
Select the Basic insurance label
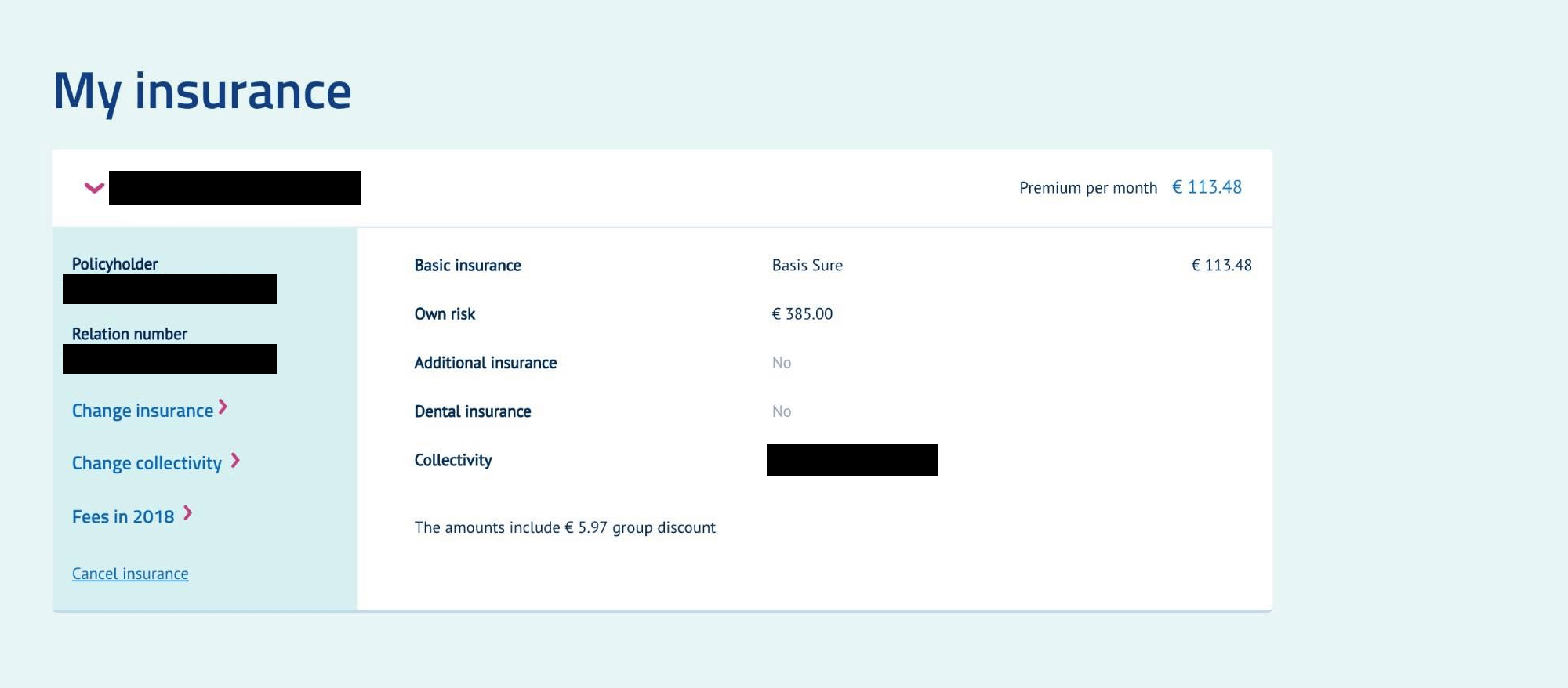[468, 266]
